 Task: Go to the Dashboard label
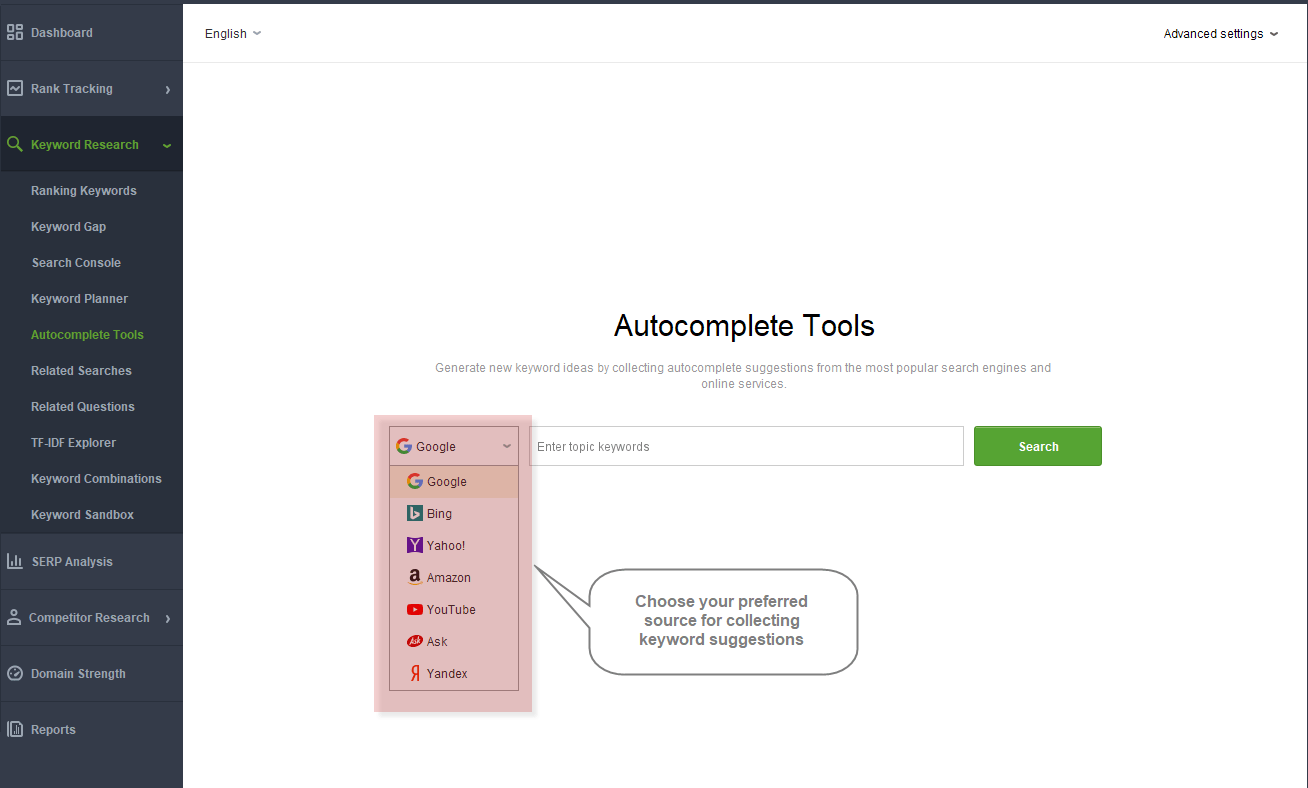(61, 32)
